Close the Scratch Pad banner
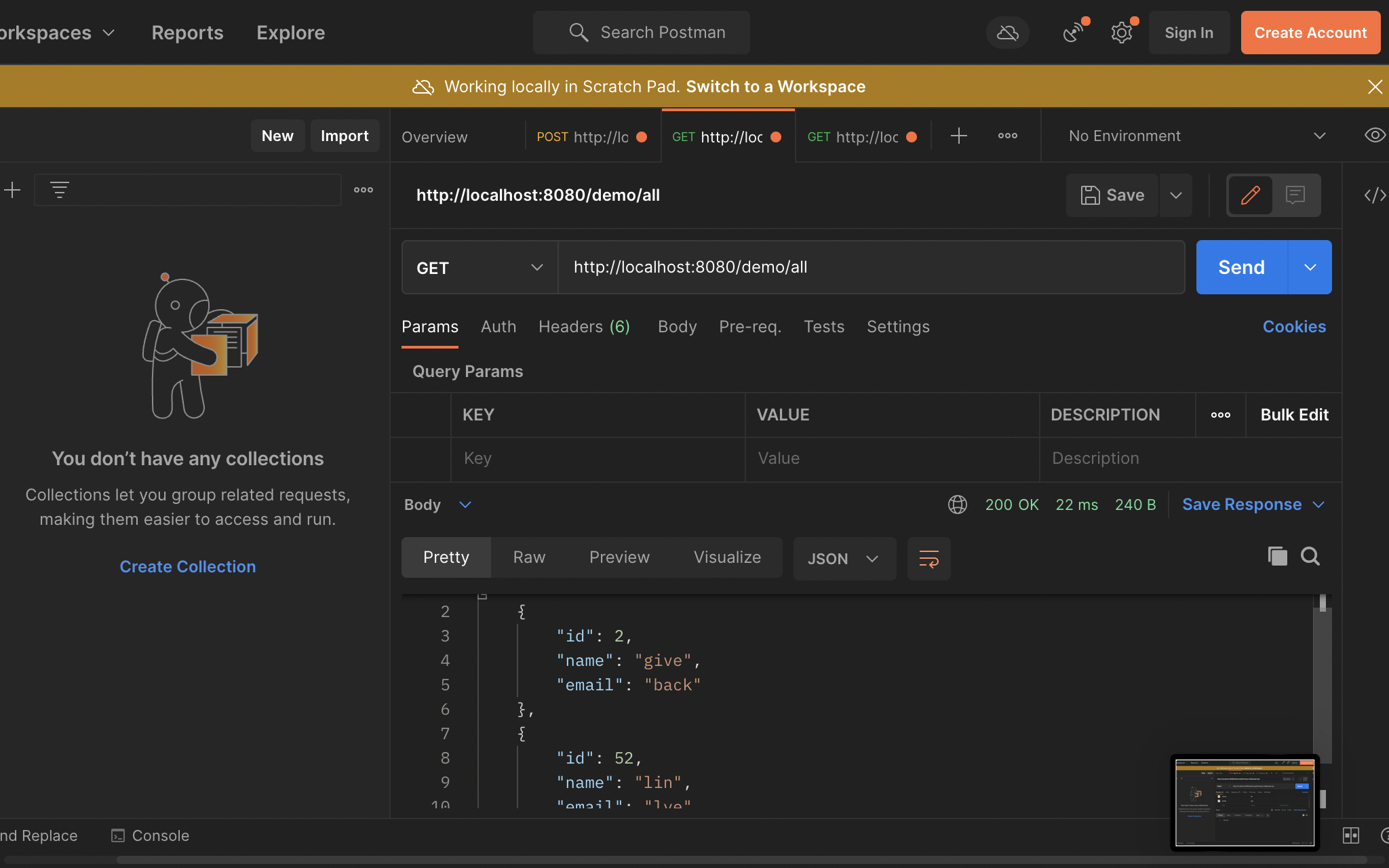The height and width of the screenshot is (868, 1389). coord(1375,87)
